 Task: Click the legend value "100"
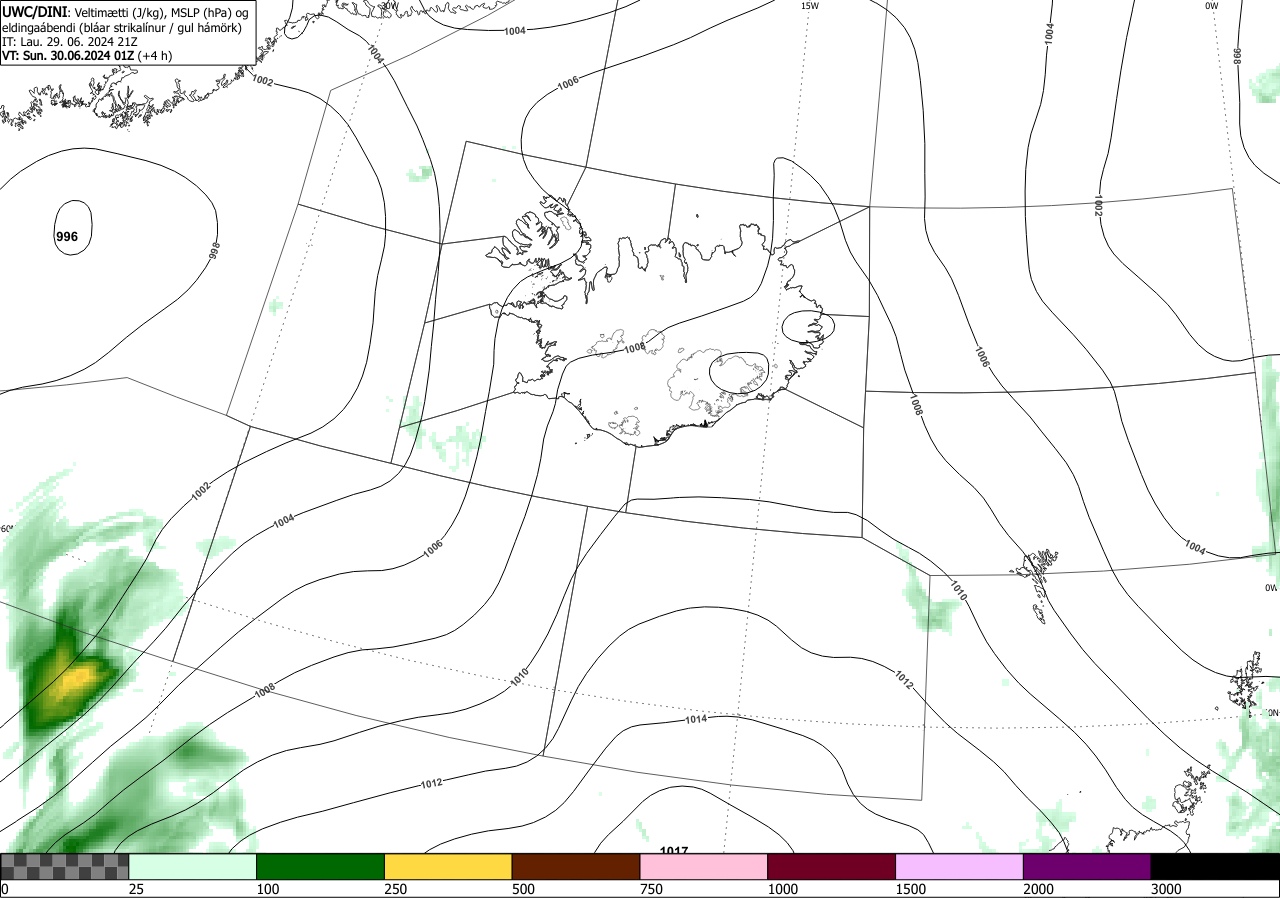(x=267, y=889)
